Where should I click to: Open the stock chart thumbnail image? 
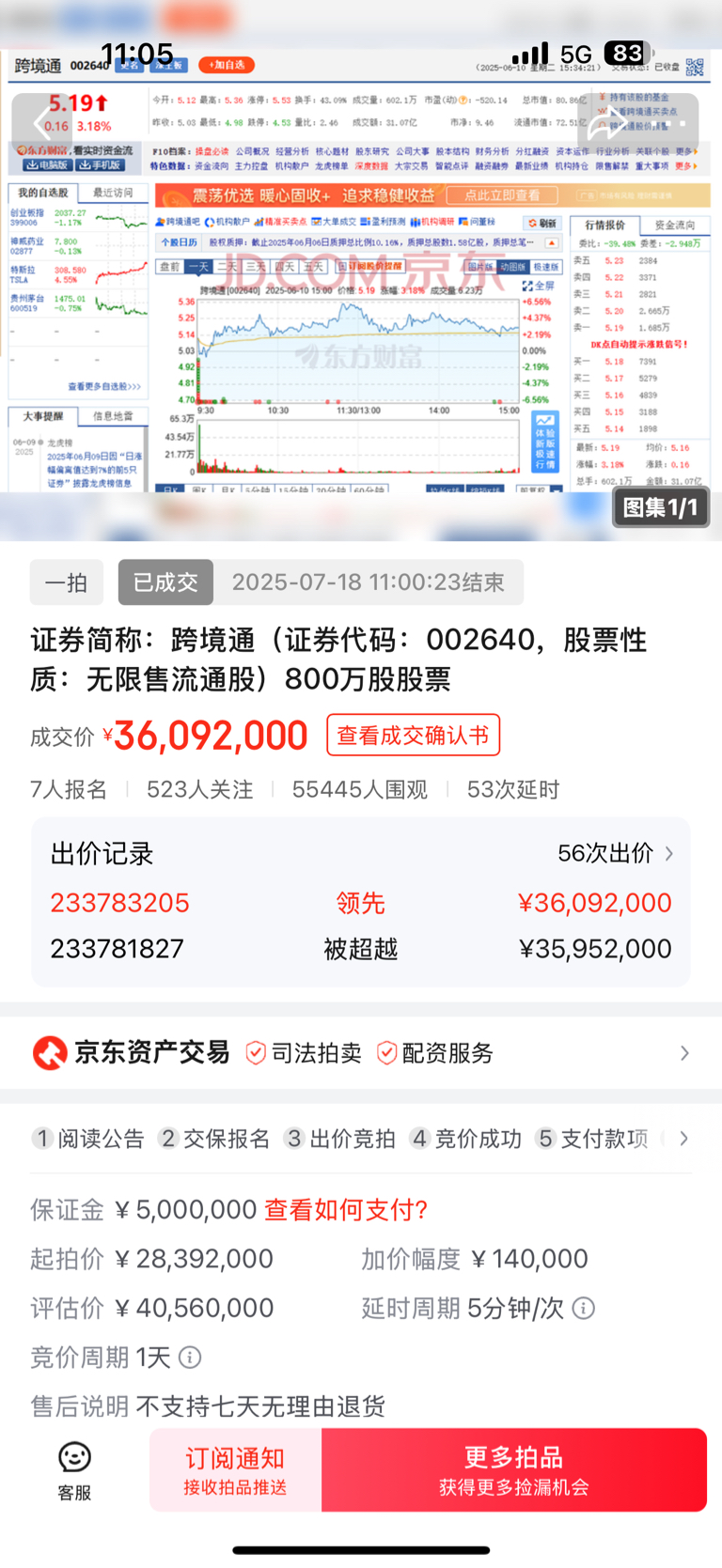pos(361,271)
